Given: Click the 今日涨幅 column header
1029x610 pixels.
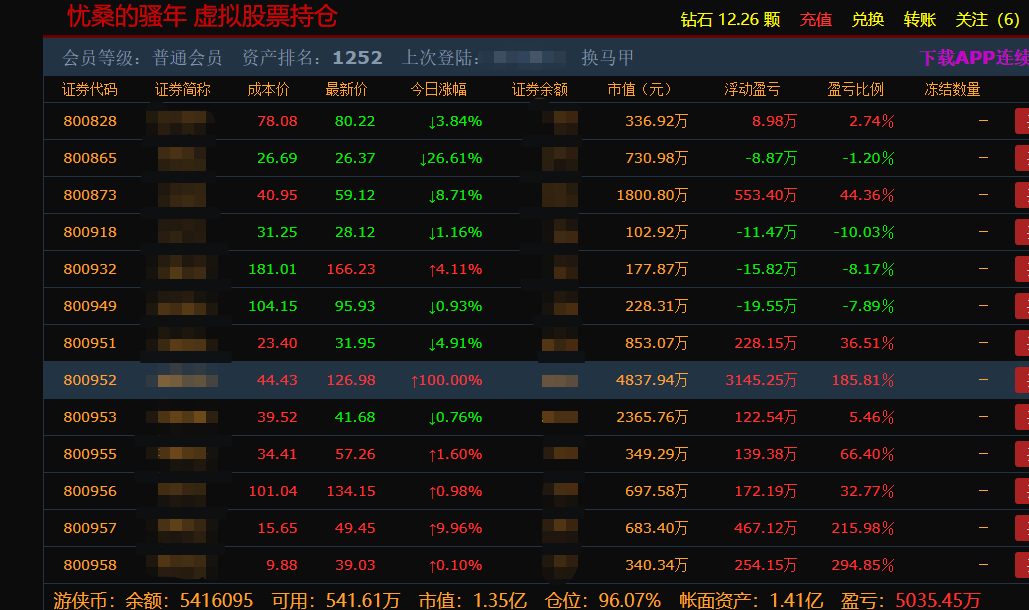Looking at the screenshot, I should [438, 89].
